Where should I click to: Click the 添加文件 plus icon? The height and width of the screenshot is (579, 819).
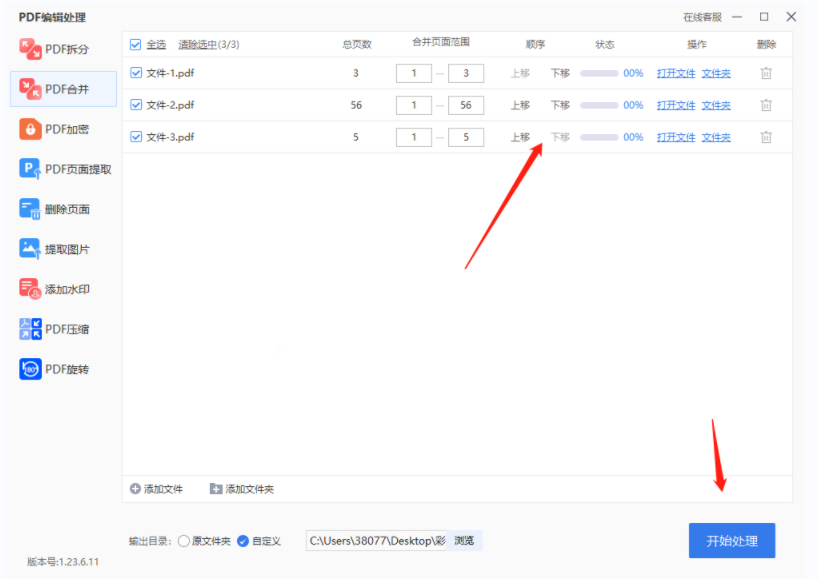(x=135, y=489)
